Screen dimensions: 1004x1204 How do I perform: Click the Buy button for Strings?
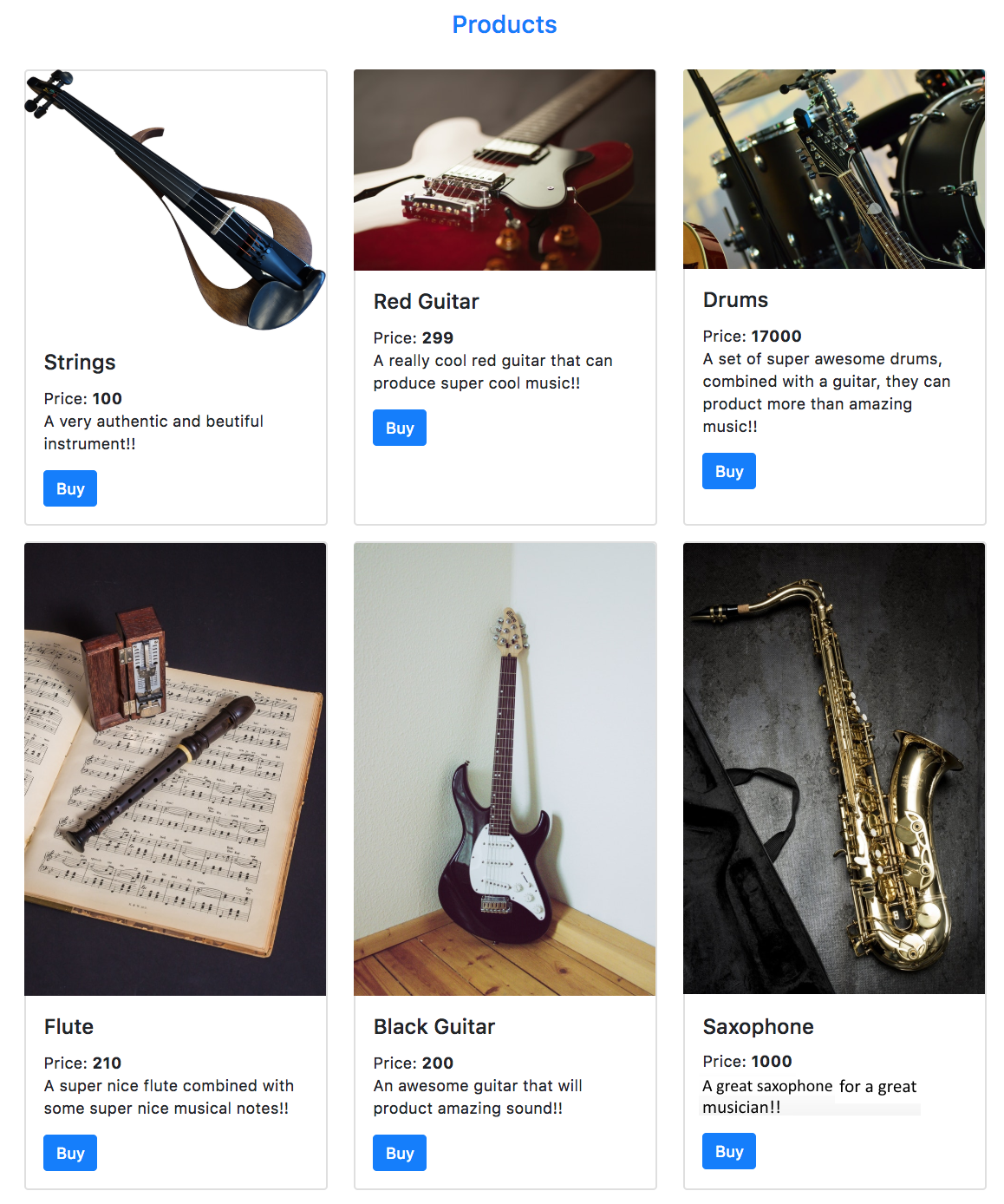pyautogui.click(x=70, y=488)
